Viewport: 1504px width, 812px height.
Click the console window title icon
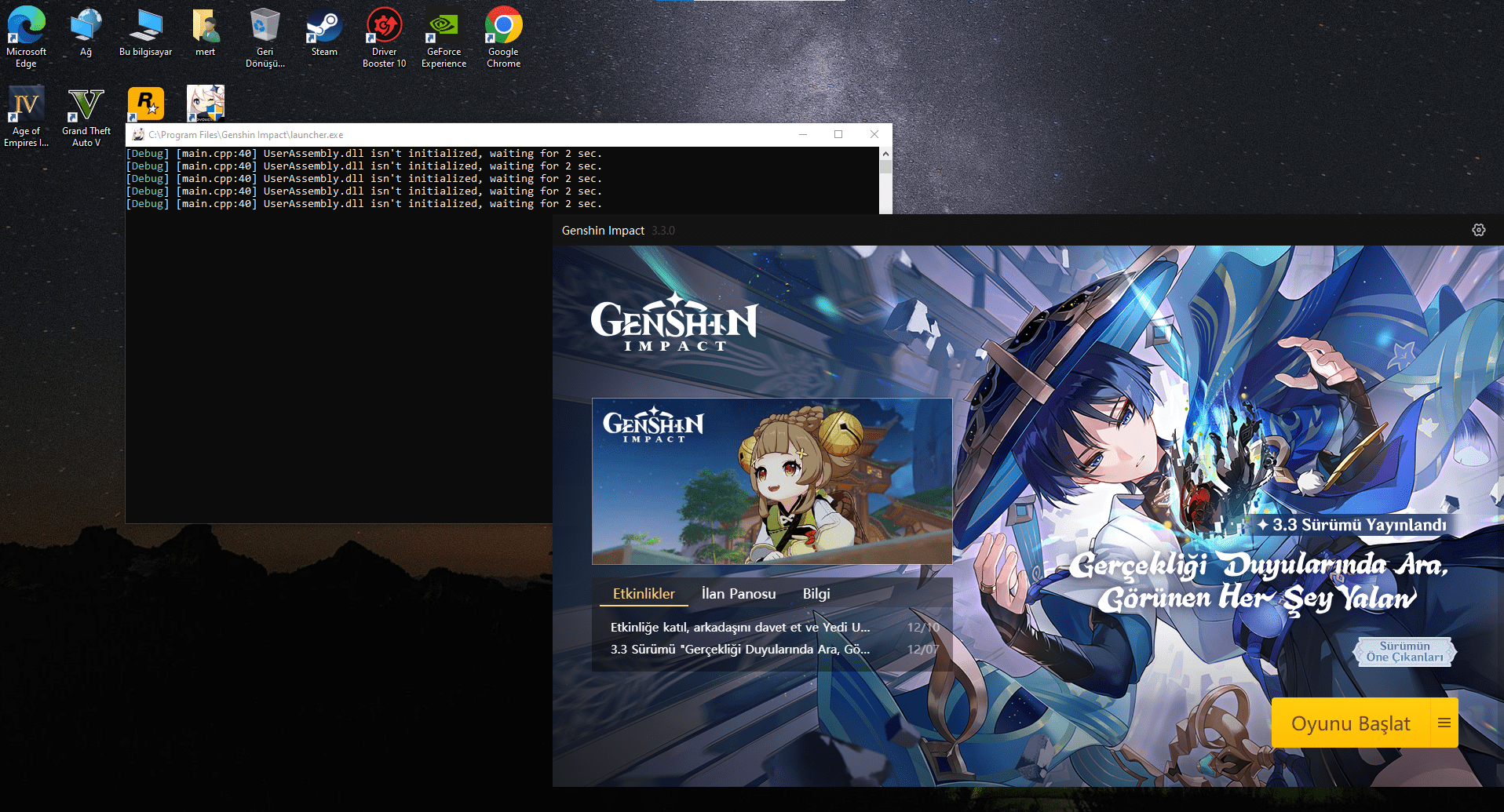(x=138, y=134)
